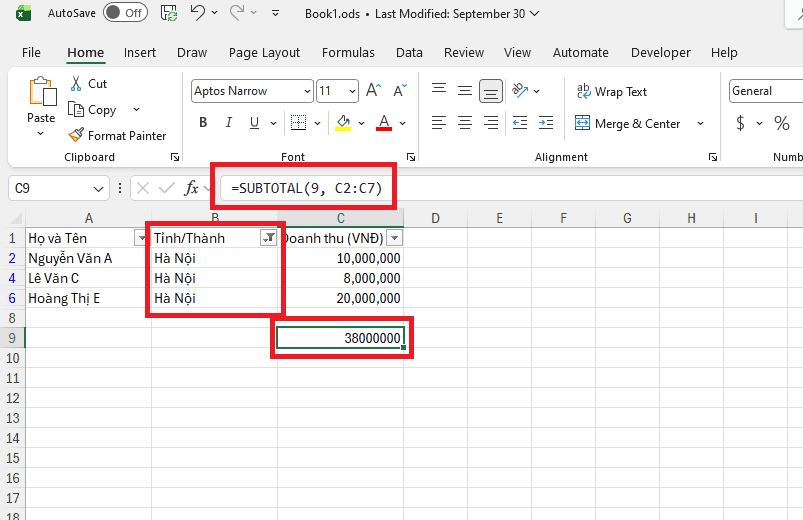Image resolution: width=803 pixels, height=520 pixels.
Task: Open the View tab
Action: pyautogui.click(x=517, y=52)
